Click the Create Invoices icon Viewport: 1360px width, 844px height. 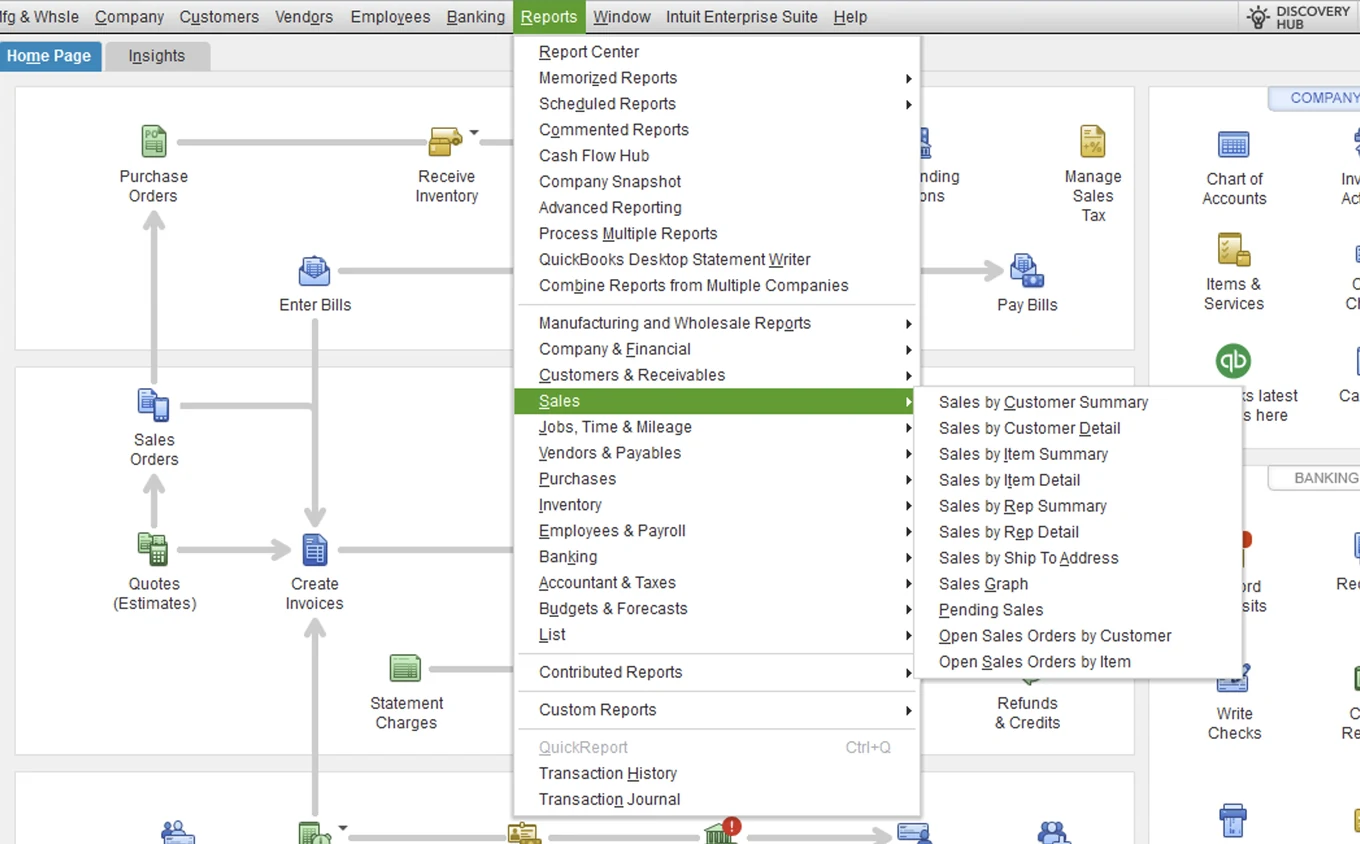coord(315,549)
